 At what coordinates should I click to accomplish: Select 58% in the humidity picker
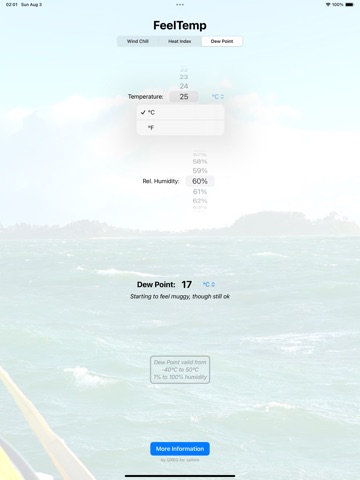point(200,162)
